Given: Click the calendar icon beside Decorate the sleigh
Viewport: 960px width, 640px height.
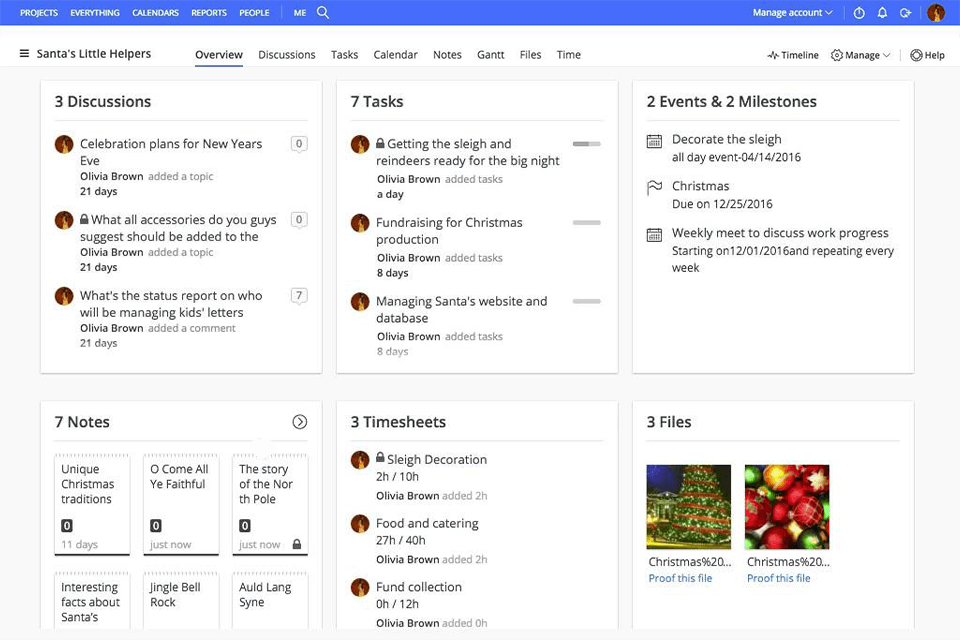Looking at the screenshot, I should point(654,141).
